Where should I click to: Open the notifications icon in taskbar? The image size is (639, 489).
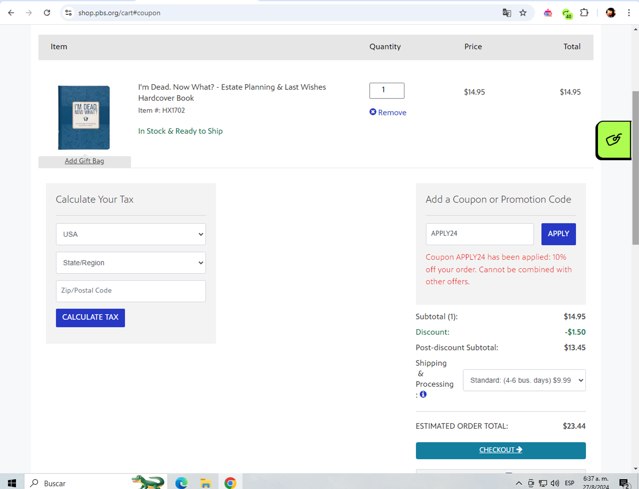coord(624,483)
